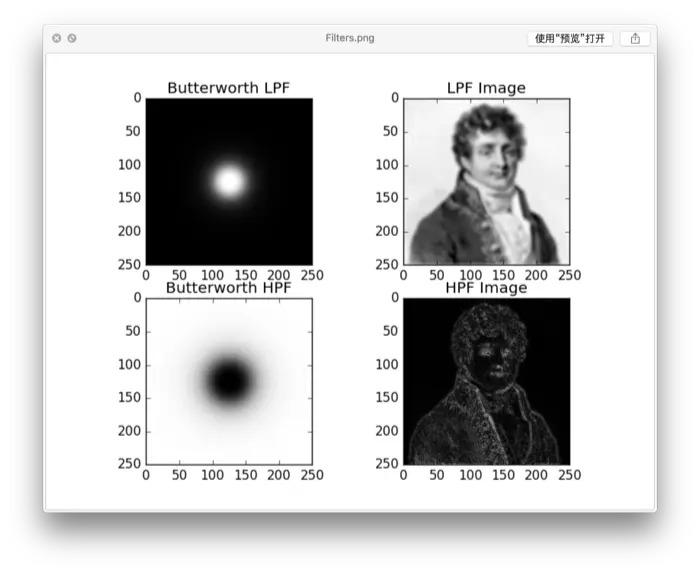This screenshot has height=573, width=700.
Task: Click the "LPF Image" plot title
Action: coord(486,87)
